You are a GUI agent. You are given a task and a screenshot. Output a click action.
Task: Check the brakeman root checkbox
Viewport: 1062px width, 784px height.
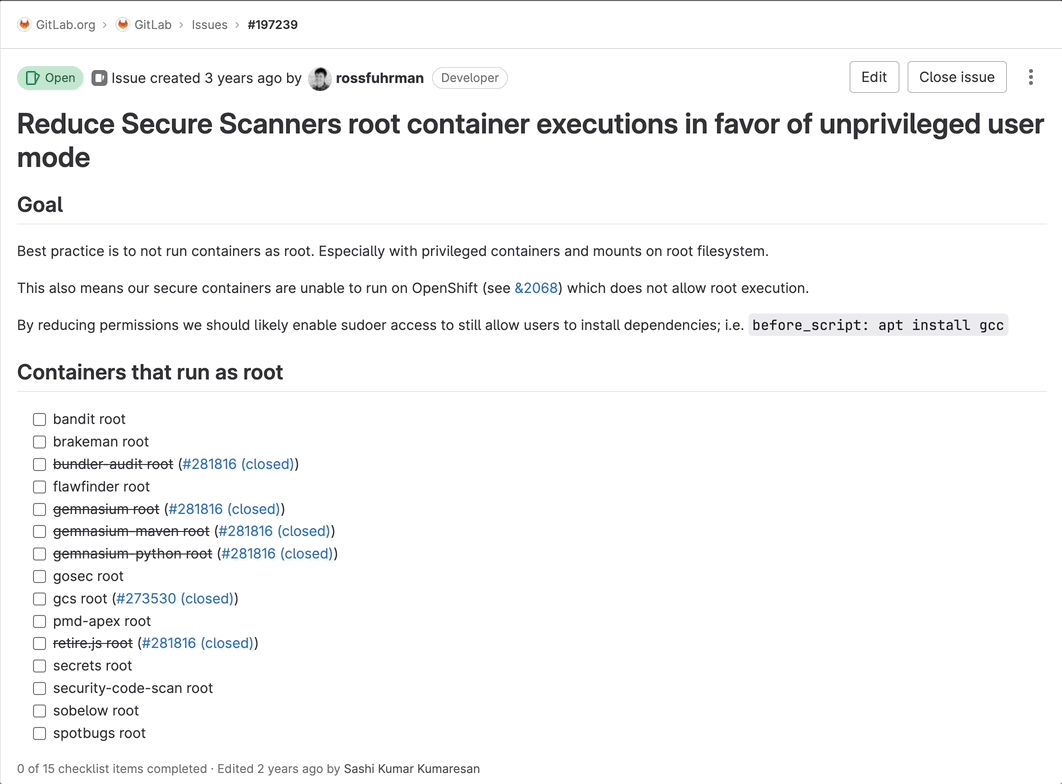39,442
